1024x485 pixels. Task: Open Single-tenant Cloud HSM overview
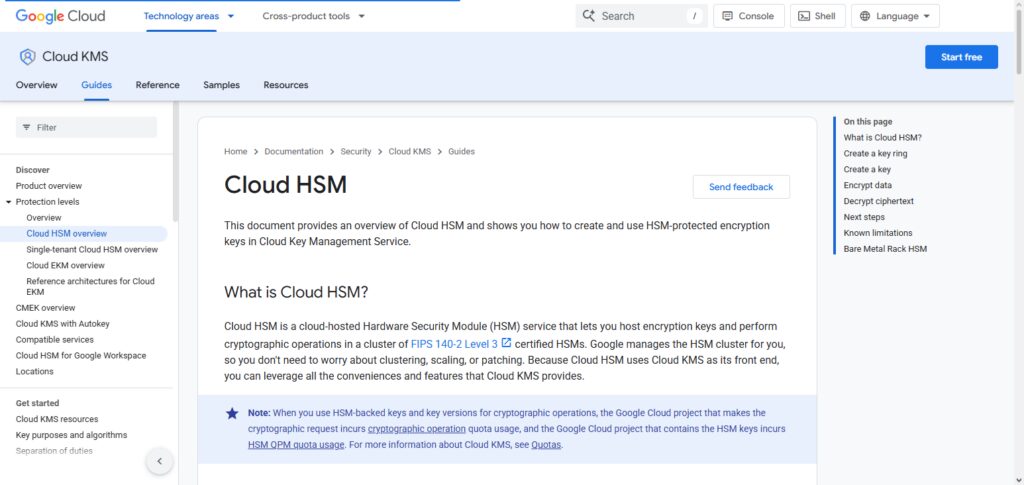pyautogui.click(x=92, y=250)
